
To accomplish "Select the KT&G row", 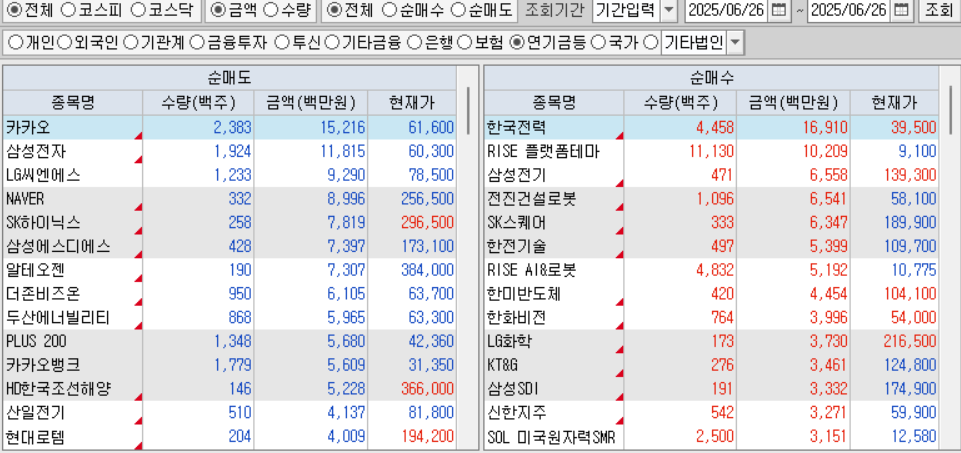I will click(712, 365).
